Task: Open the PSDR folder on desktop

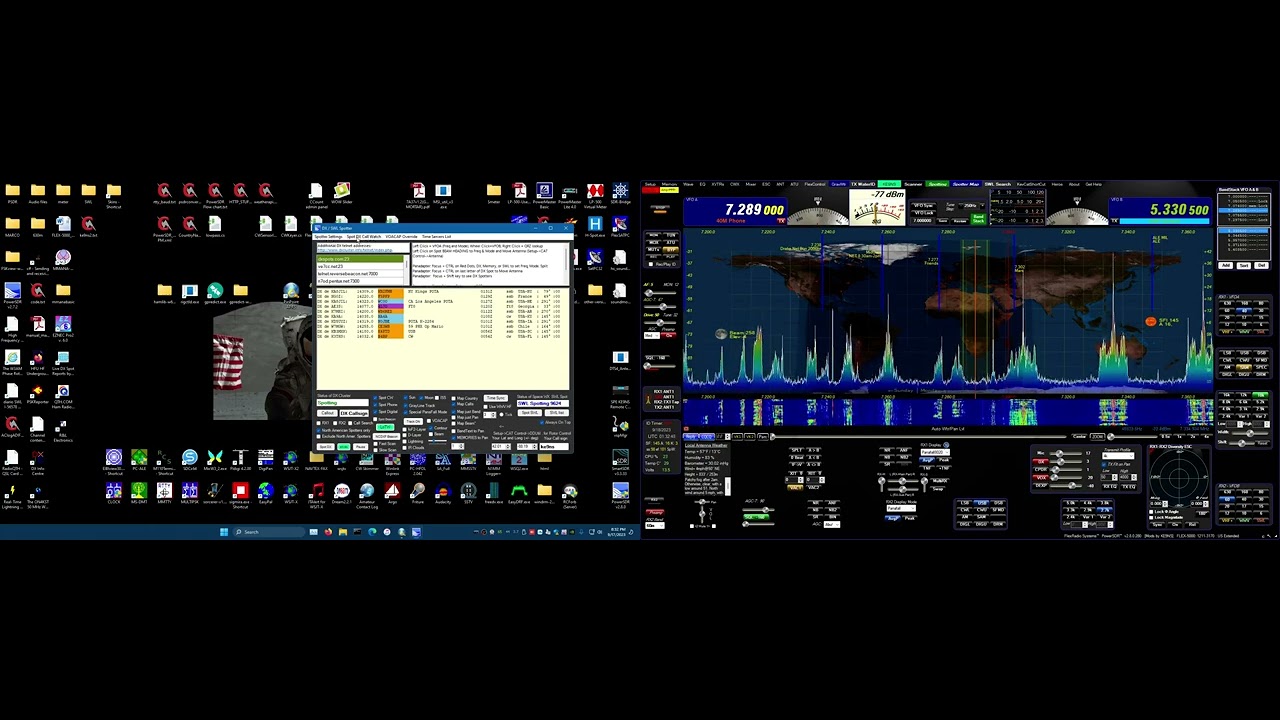Action: point(12,194)
